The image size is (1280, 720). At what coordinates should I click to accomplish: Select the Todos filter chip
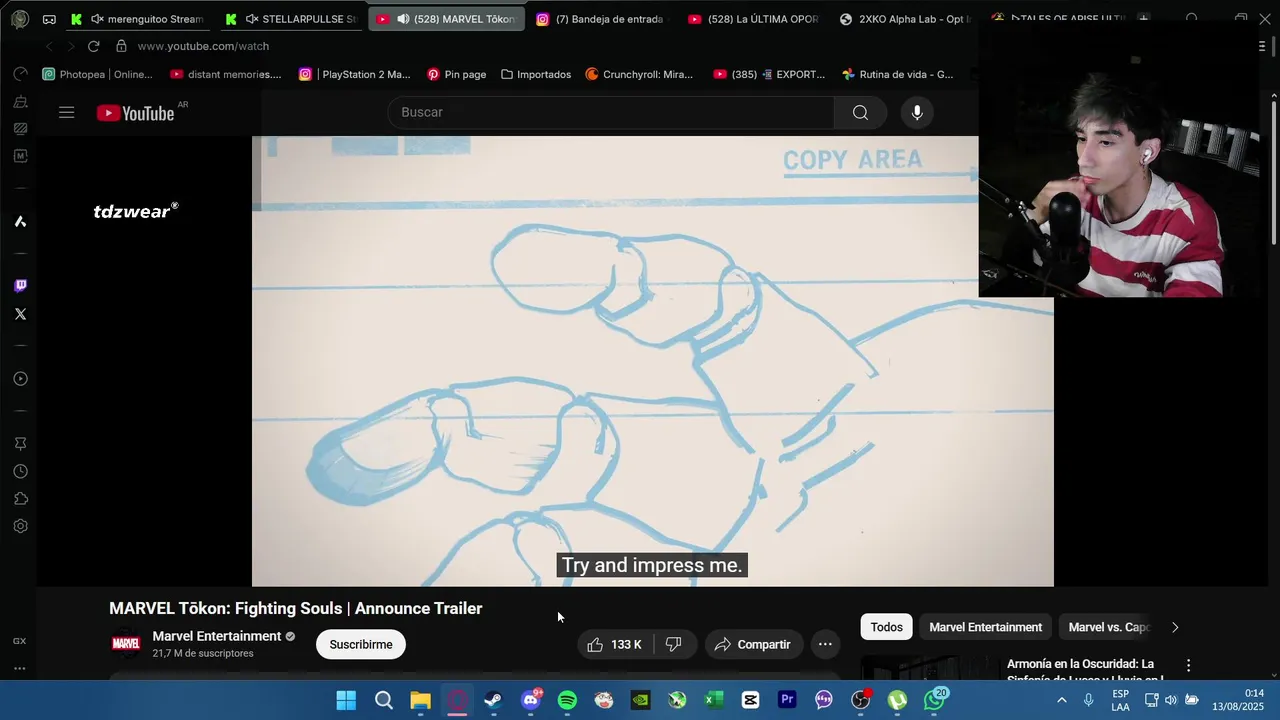[x=886, y=627]
